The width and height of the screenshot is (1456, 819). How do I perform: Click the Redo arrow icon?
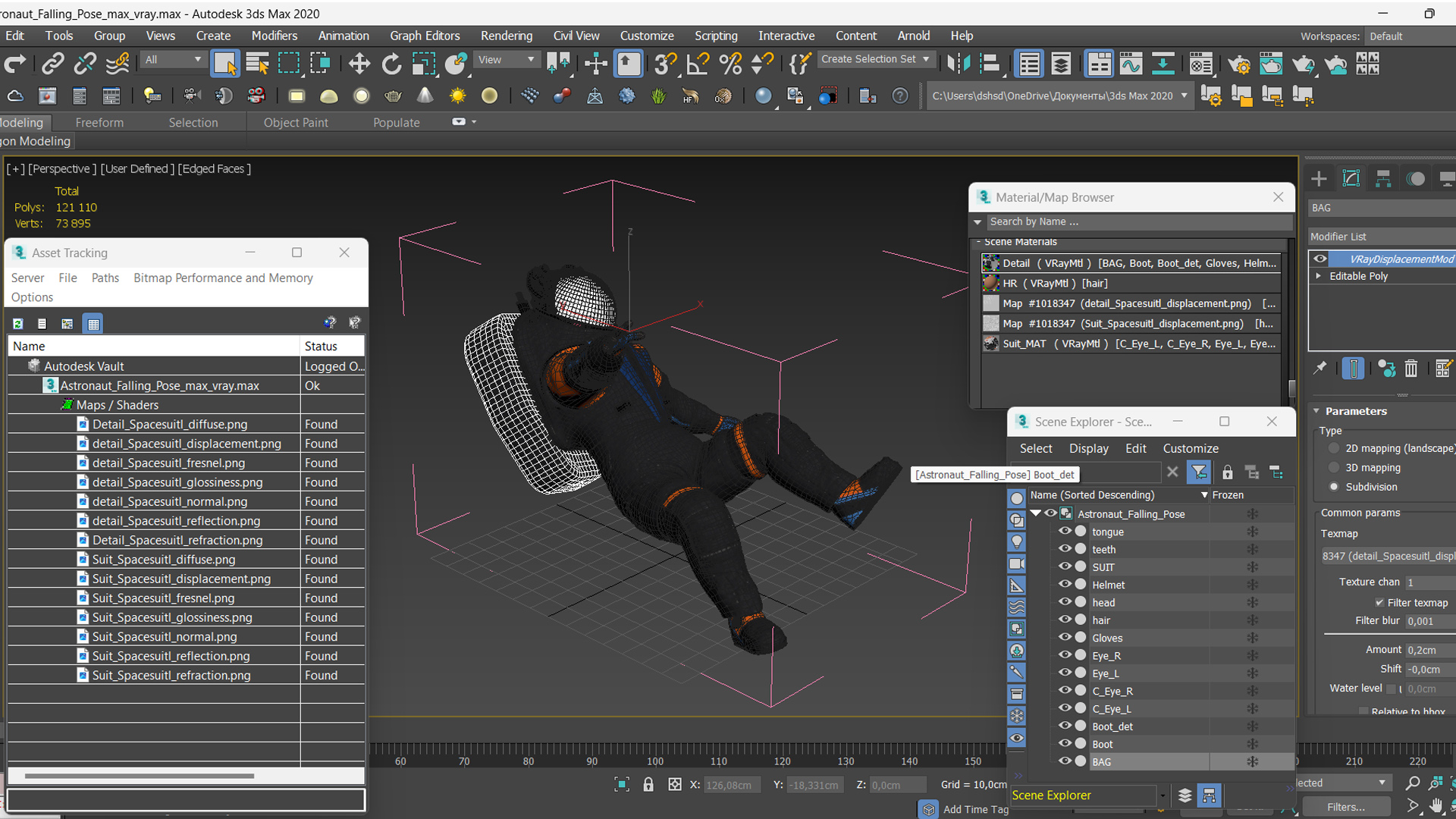(x=15, y=64)
